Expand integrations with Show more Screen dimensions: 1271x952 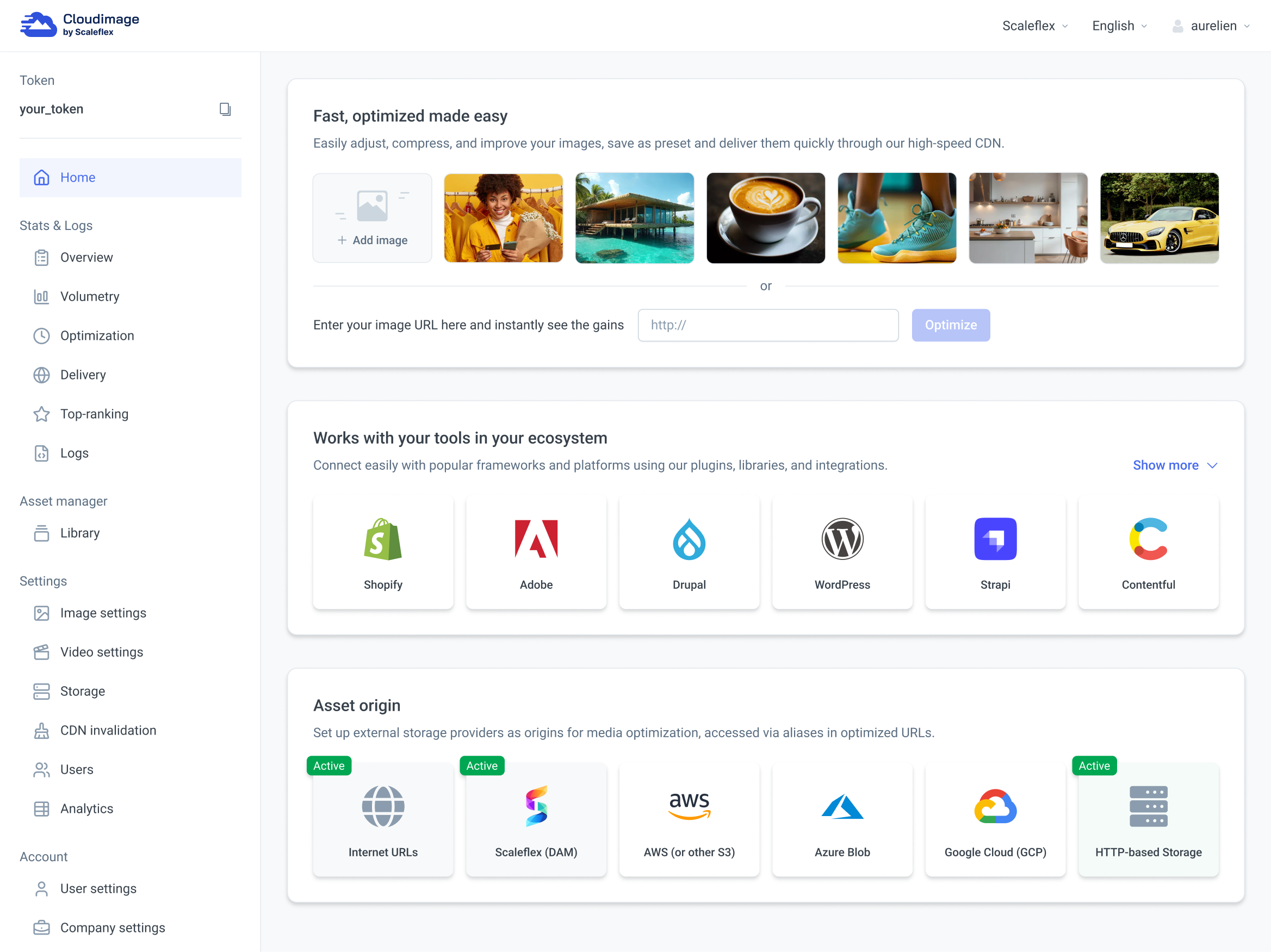tap(1174, 465)
